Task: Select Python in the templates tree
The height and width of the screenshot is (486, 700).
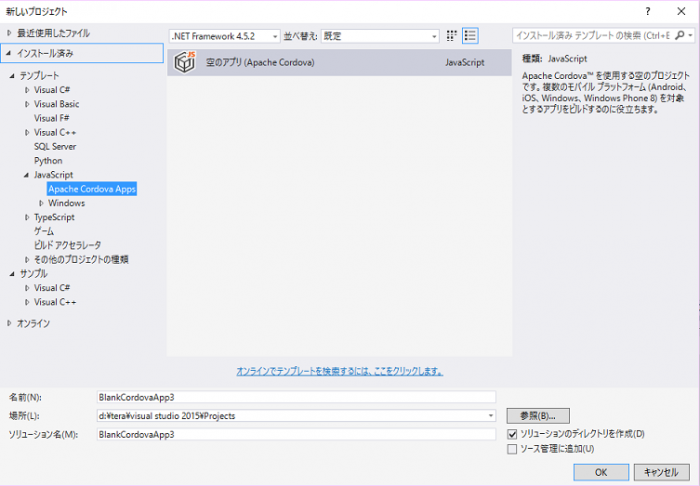Action: 48,160
